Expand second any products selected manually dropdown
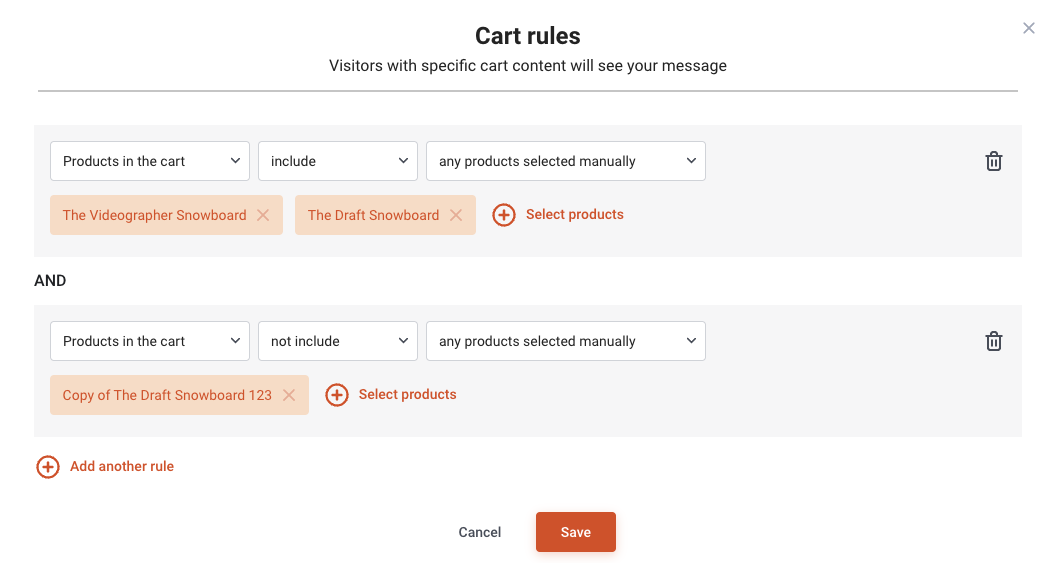Screen dimensions: 1053x563 565,341
